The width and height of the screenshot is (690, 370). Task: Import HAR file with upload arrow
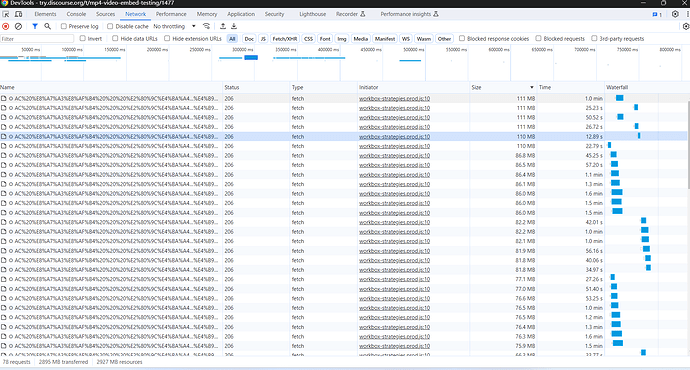(x=223, y=26)
